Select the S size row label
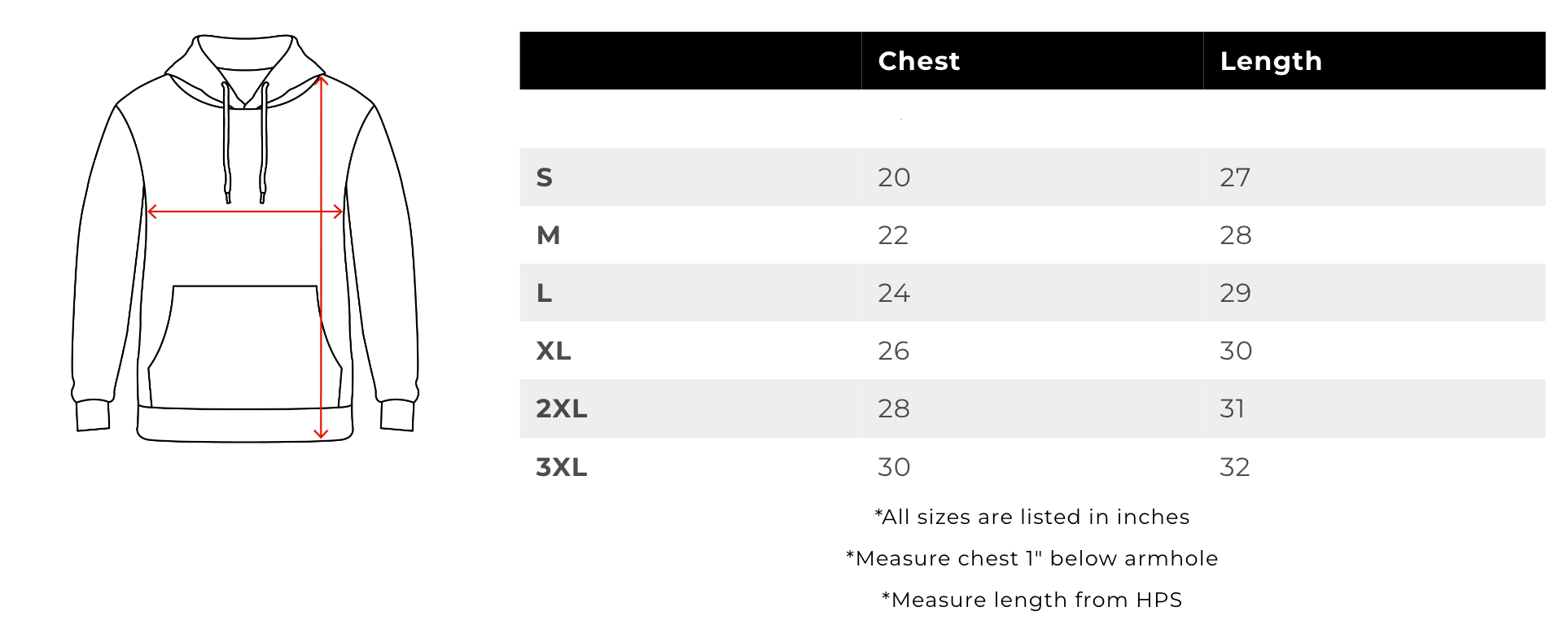Viewport: 1568px width, 620px height. 545,177
